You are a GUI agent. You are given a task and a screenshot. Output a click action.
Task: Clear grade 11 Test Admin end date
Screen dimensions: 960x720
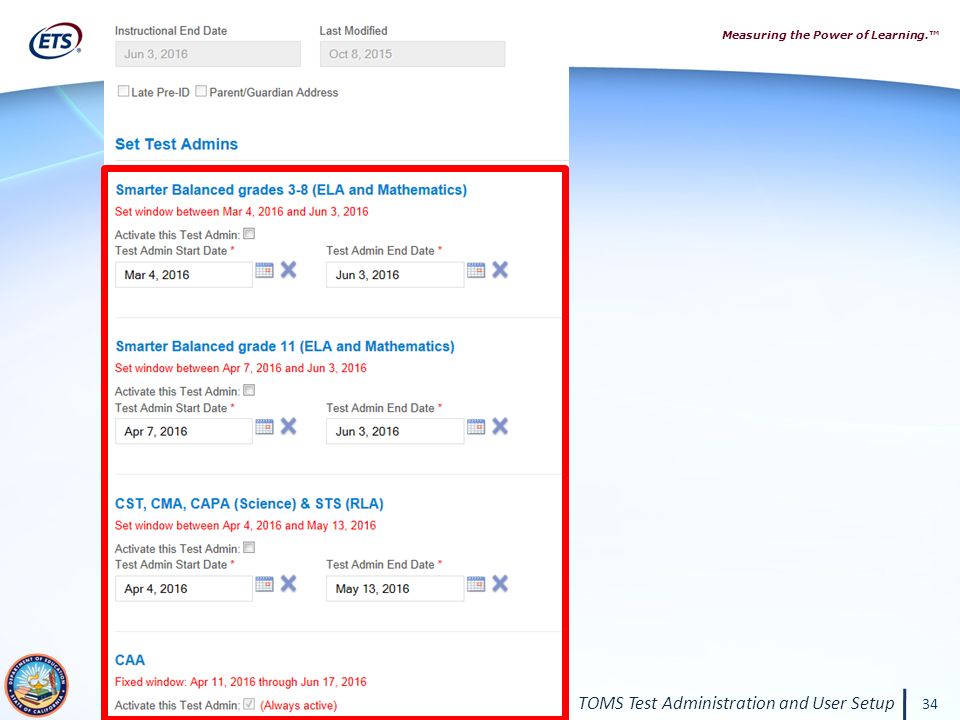tap(500, 427)
